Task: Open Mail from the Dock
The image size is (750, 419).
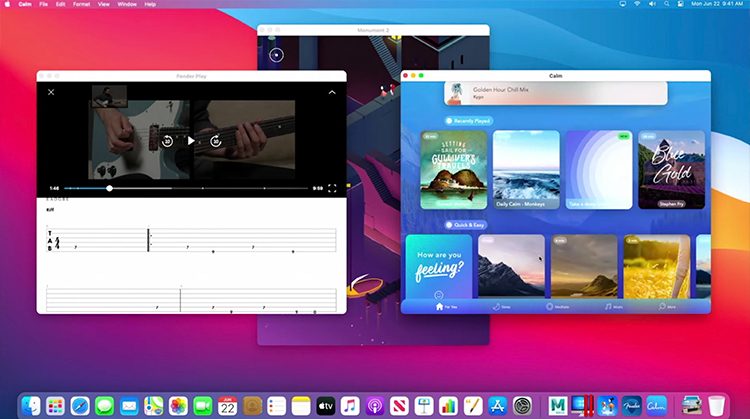Action: click(129, 406)
